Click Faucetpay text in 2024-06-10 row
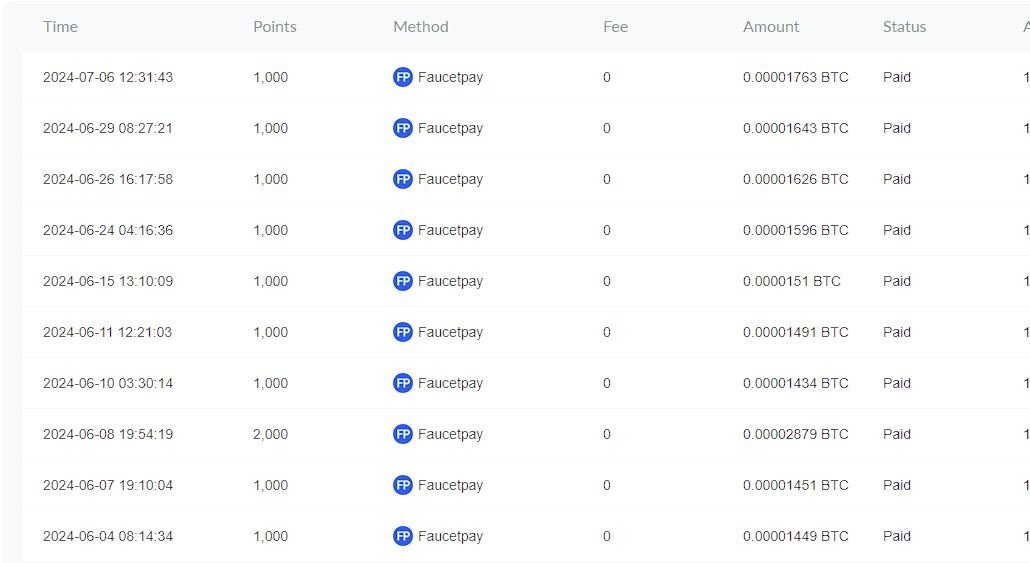The width and height of the screenshot is (1030, 563). [451, 383]
